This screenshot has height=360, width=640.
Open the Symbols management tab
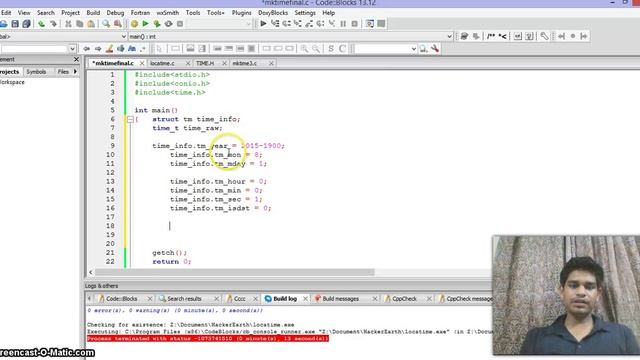click(x=36, y=71)
